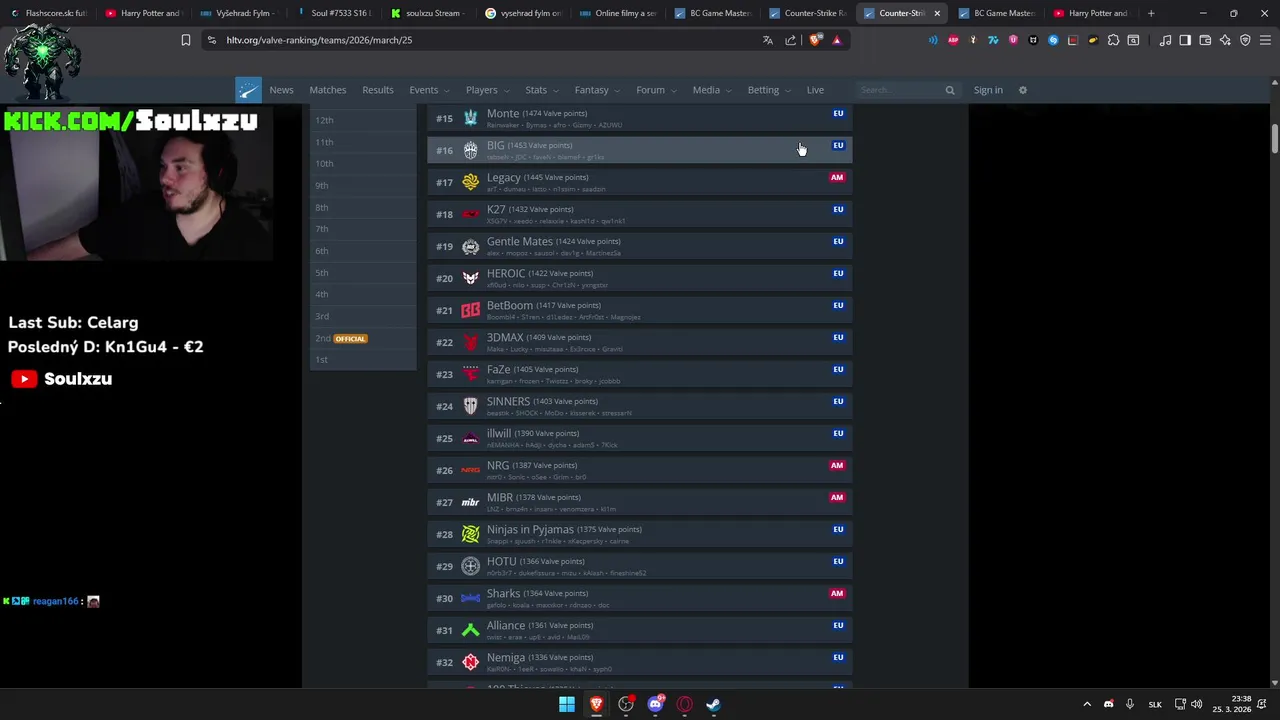Screen dimensions: 1280x720
Task: Click the music note playlist icon
Action: tap(1165, 40)
